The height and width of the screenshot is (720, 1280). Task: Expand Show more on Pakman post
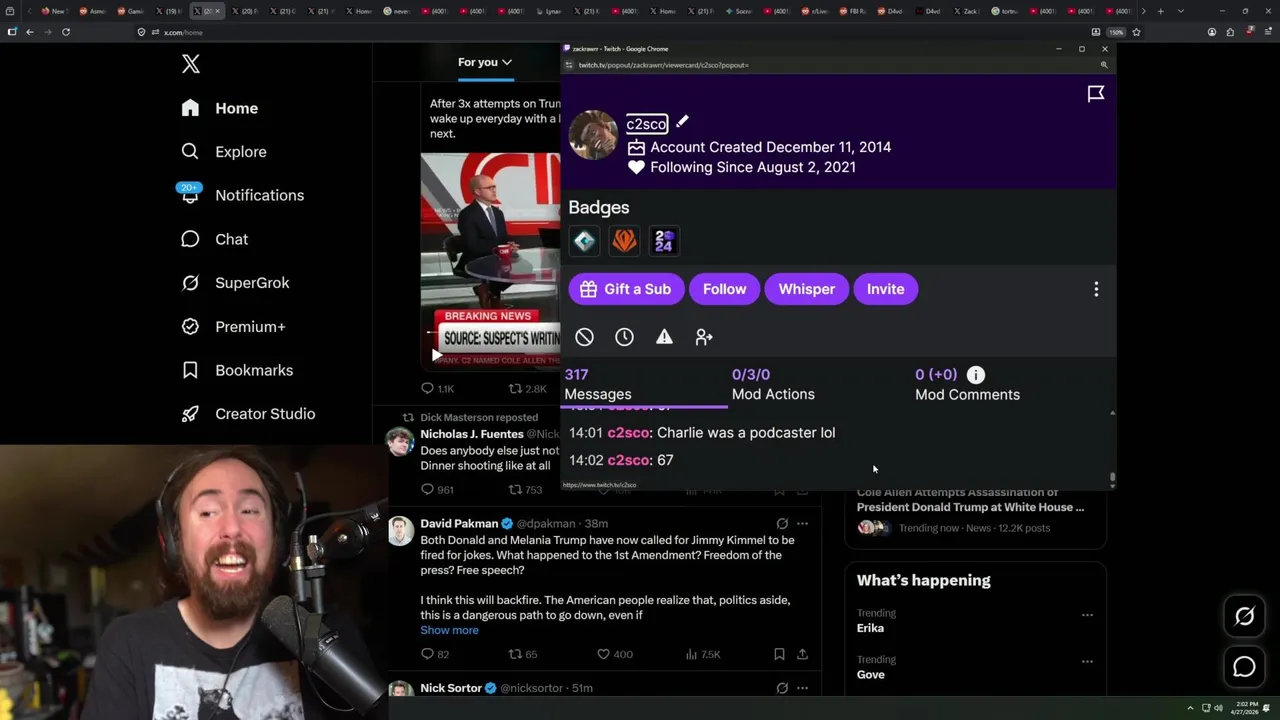pos(449,630)
